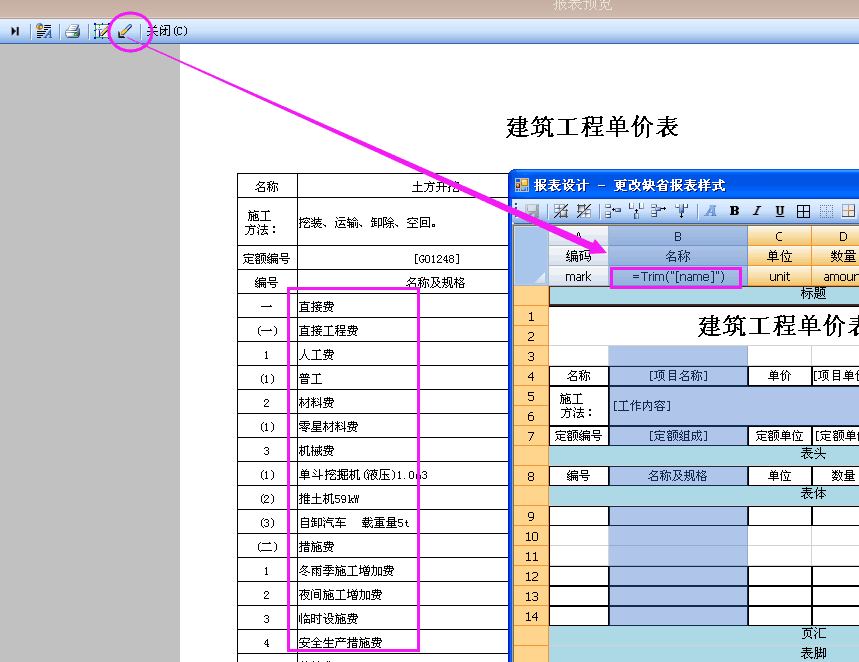Select the =Trim("[name]") formula cell
859x662 pixels.
[x=678, y=277]
